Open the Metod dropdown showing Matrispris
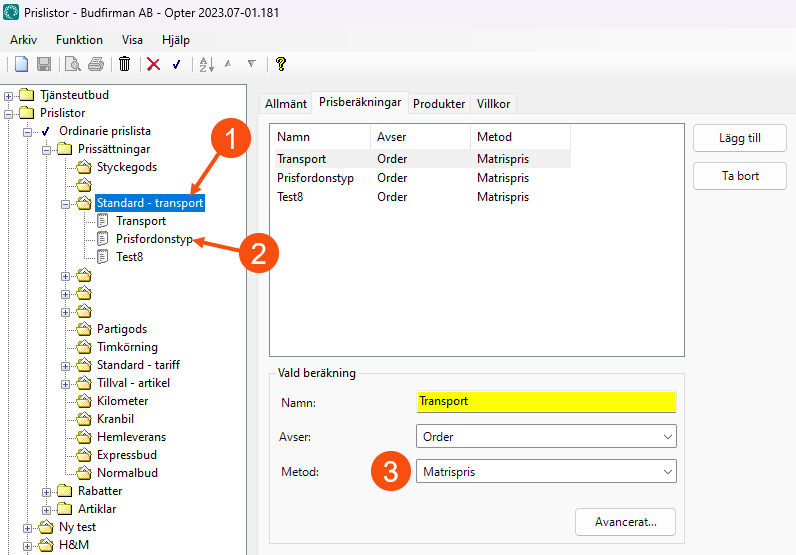Image resolution: width=796 pixels, height=555 pixels. 546,471
